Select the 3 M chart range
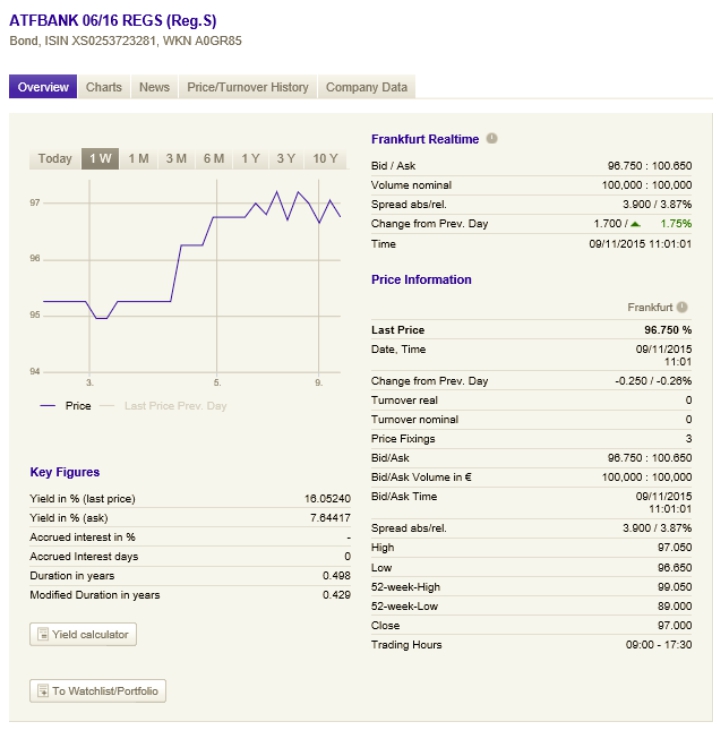 pyautogui.click(x=176, y=159)
